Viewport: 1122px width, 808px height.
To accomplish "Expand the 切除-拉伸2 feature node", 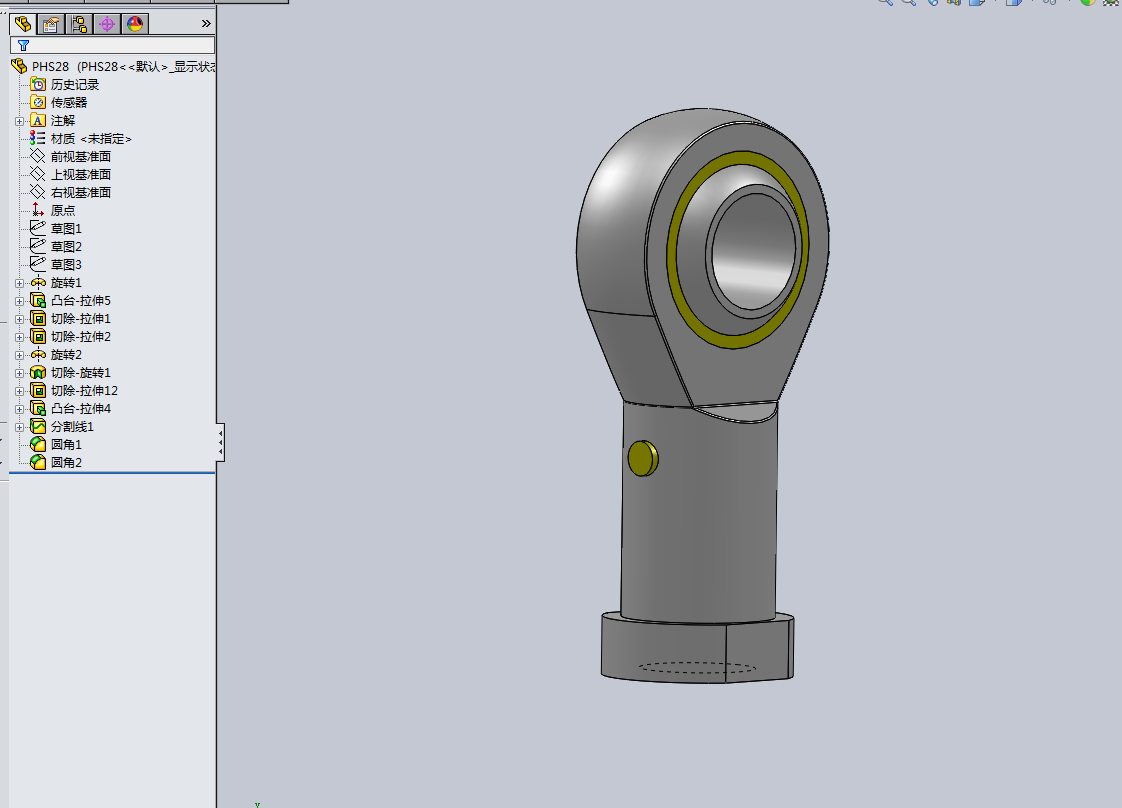I will tap(19, 337).
